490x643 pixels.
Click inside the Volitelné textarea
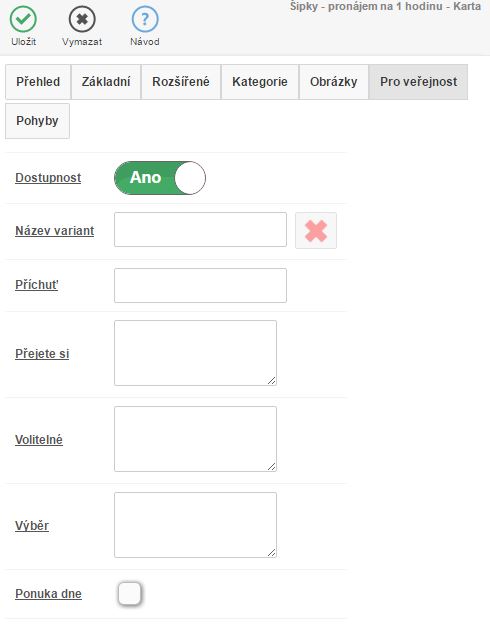pos(196,439)
